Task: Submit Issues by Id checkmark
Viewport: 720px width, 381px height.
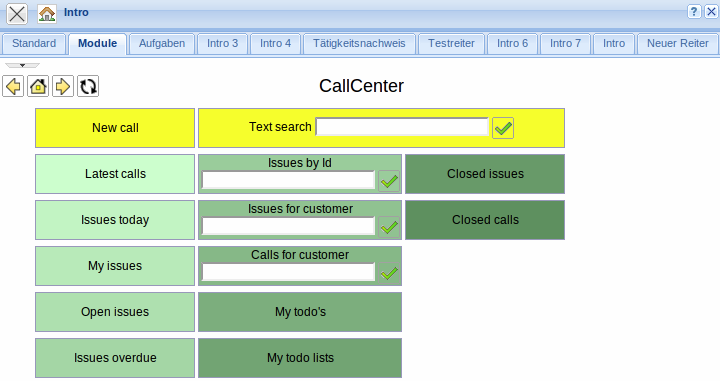Action: click(389, 181)
